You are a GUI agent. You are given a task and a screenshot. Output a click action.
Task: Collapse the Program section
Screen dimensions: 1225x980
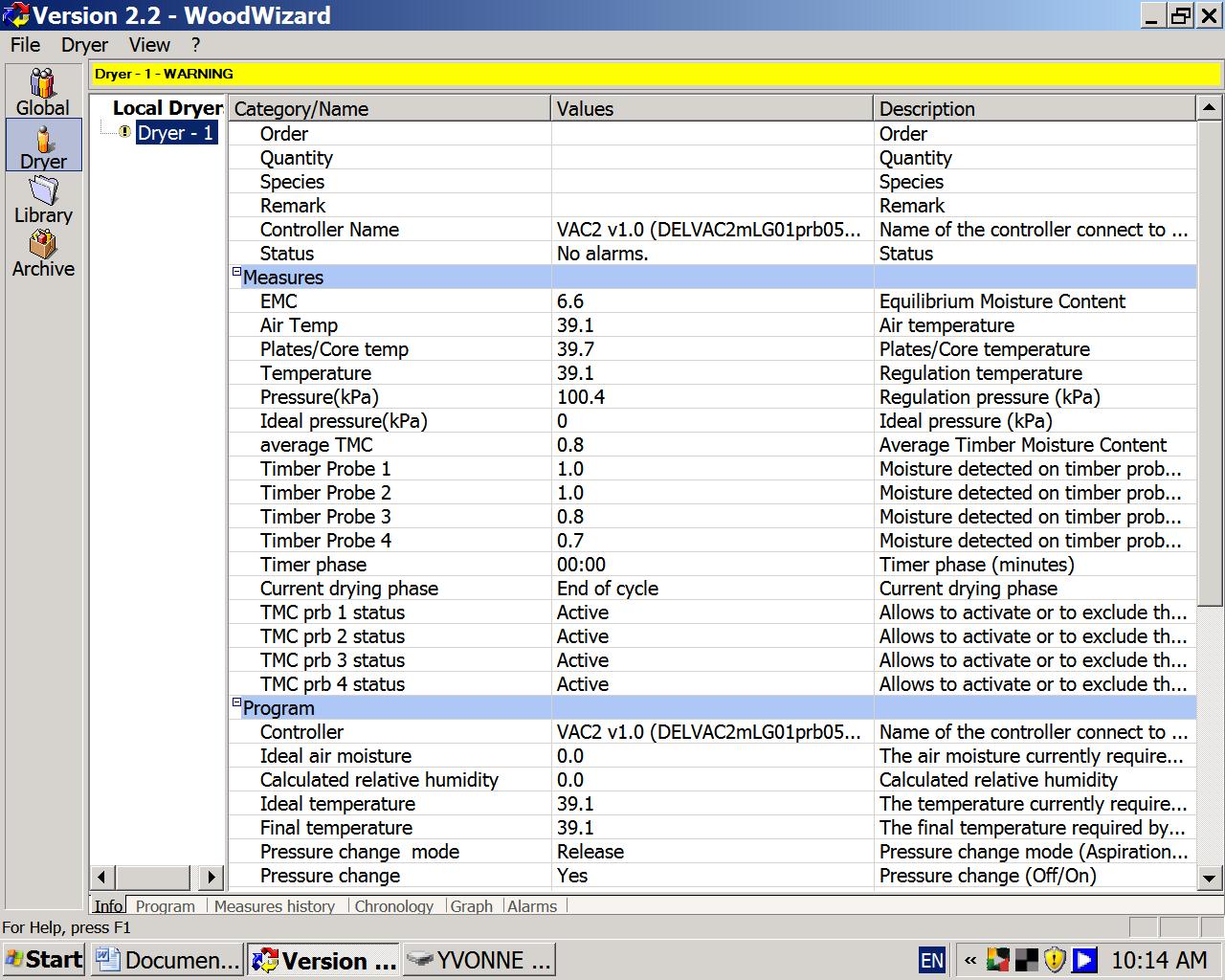(x=236, y=702)
